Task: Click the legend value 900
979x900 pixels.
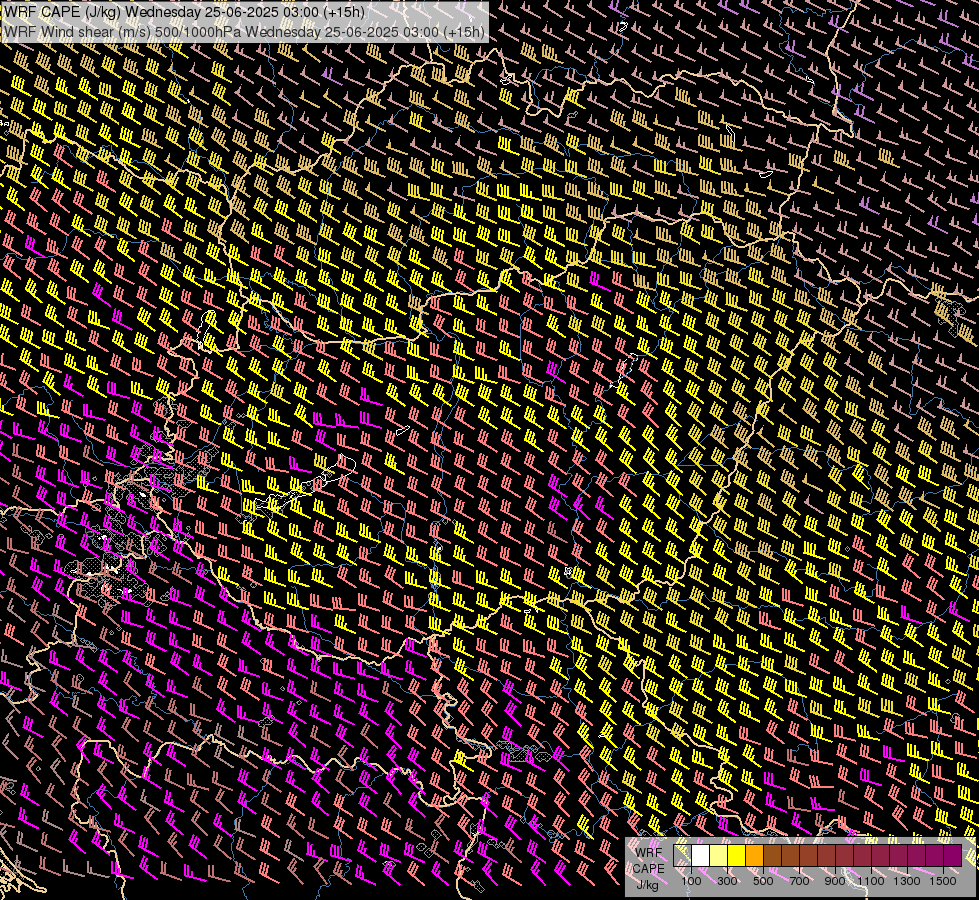Action: click(835, 881)
